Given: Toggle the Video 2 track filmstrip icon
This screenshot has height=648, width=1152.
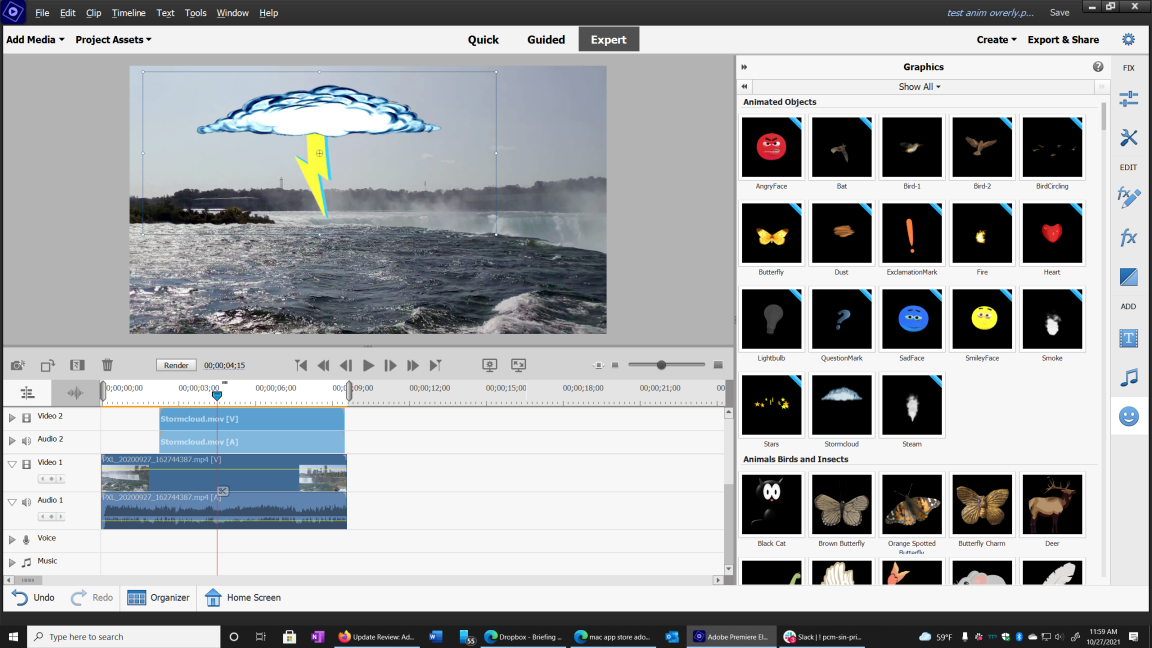Looking at the screenshot, I should point(27,417).
